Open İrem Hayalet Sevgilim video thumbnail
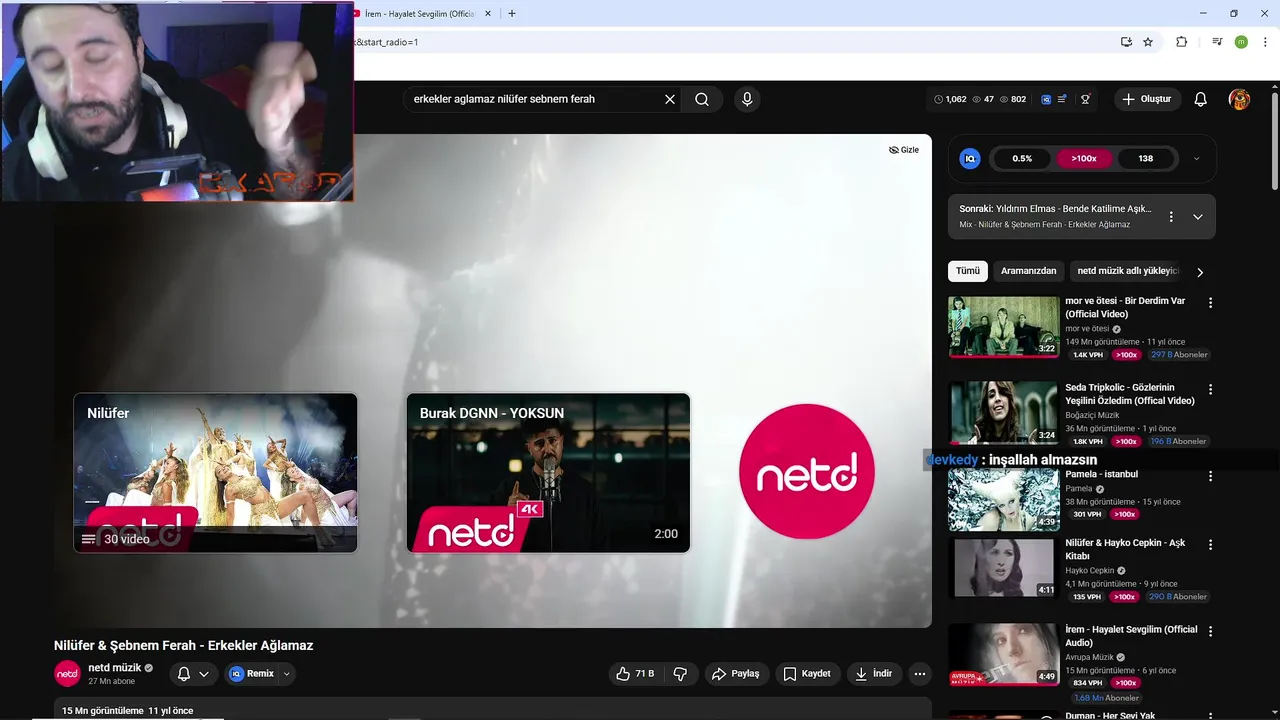 pyautogui.click(x=1003, y=655)
